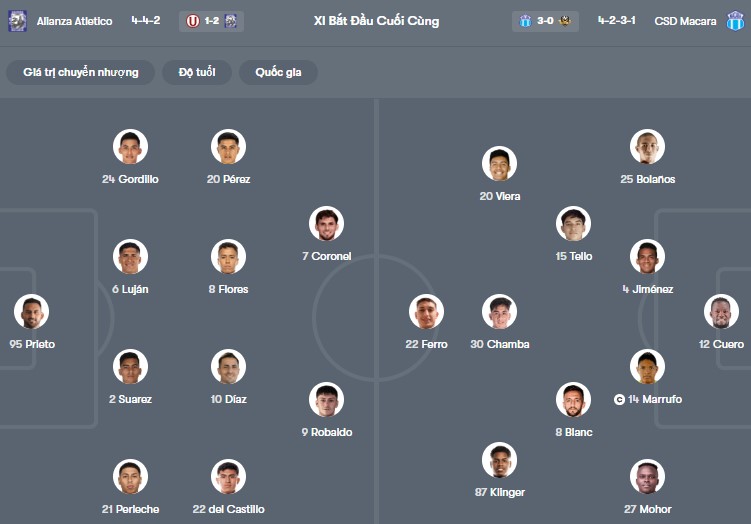Open the 3-0 match result badge

coord(544,21)
